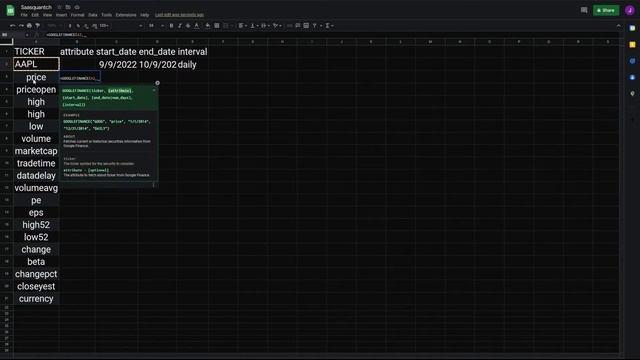Image resolution: width=640 pixels, height=360 pixels.
Task: Open the text rotation dropdown
Action: click(277, 25)
